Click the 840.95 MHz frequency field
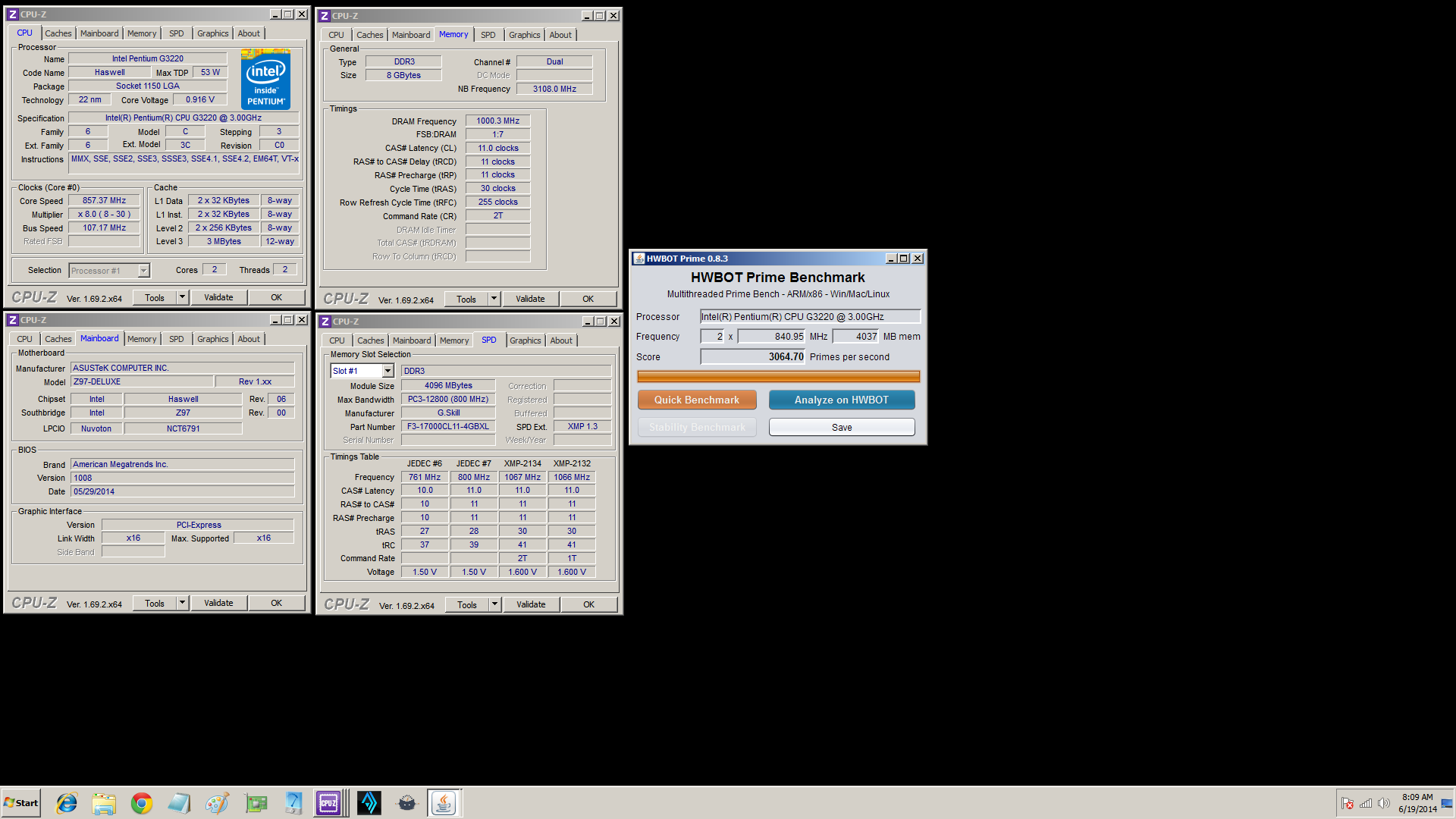The height and width of the screenshot is (819, 1456). [x=771, y=337]
